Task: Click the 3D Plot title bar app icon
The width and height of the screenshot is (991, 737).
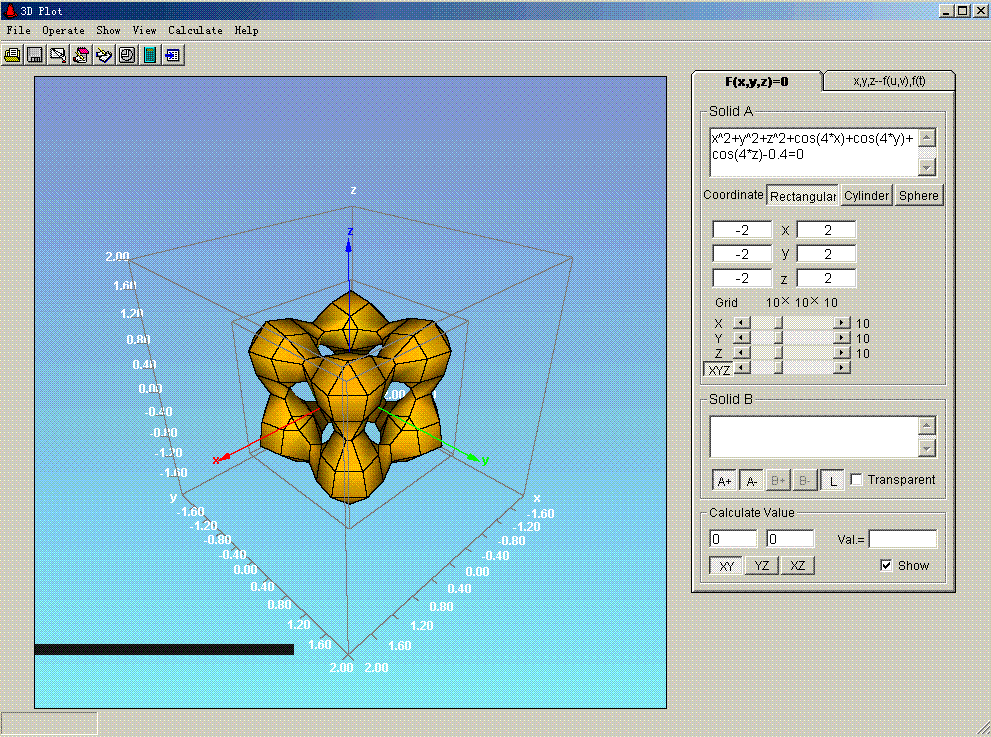Action: (10, 10)
